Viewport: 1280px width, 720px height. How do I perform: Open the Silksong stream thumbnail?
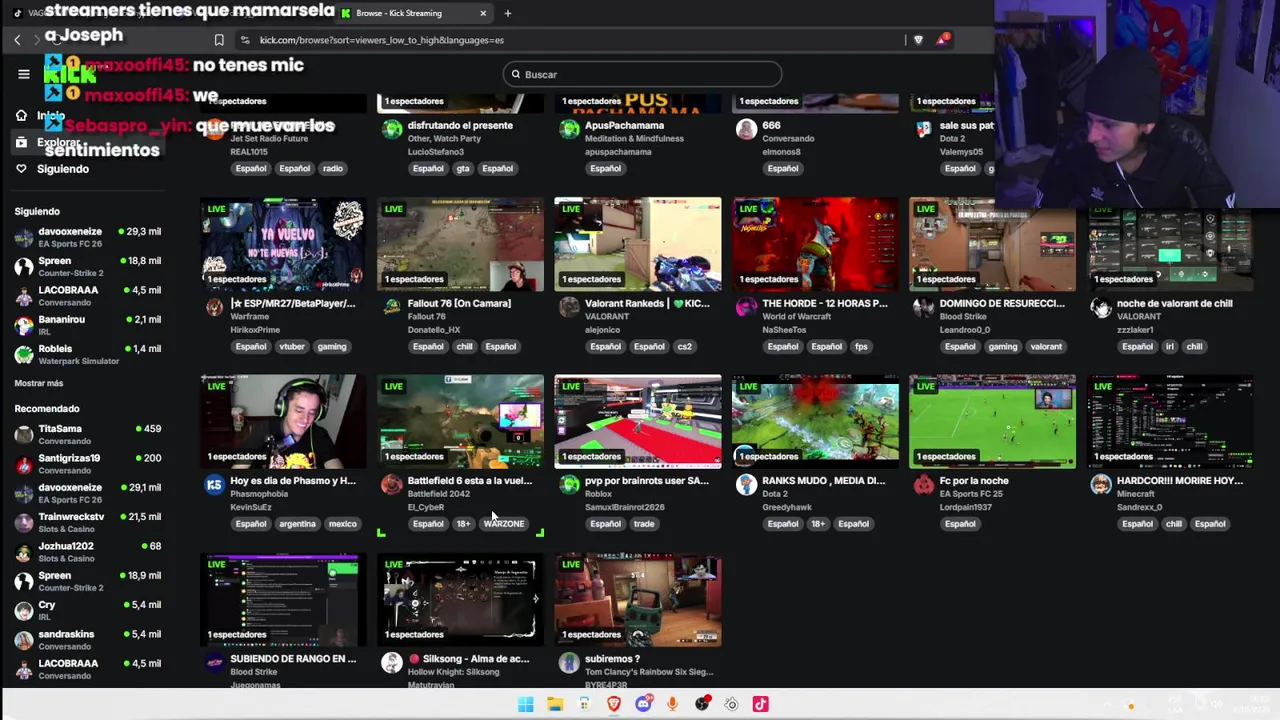tap(460, 599)
